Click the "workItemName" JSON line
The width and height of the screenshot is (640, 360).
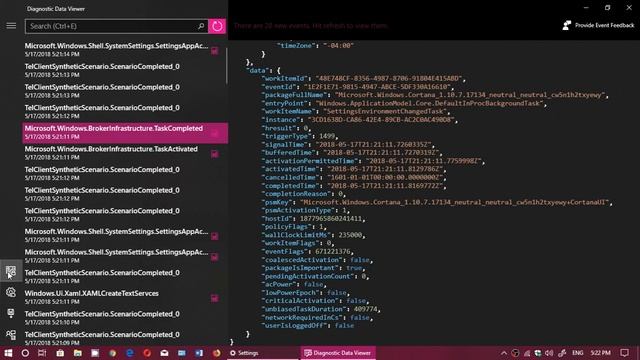(356, 111)
